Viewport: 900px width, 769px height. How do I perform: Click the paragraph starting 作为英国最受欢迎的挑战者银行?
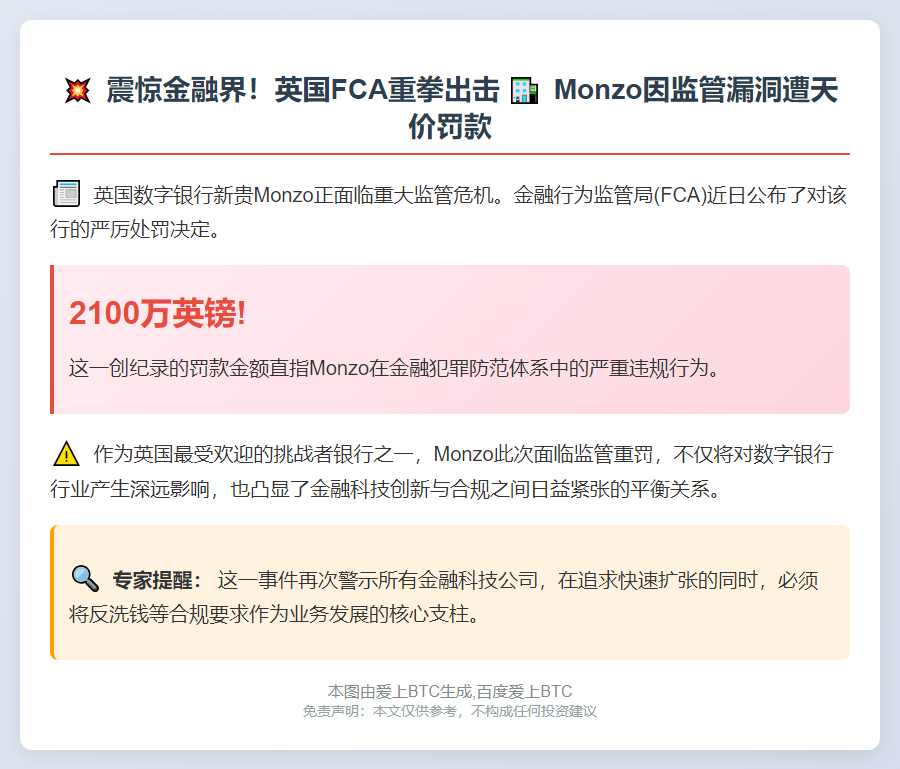pos(442,471)
